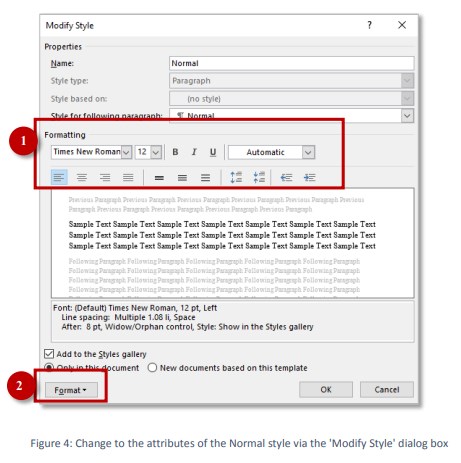
Task: Apply double line spacing icon
Action: (205, 178)
